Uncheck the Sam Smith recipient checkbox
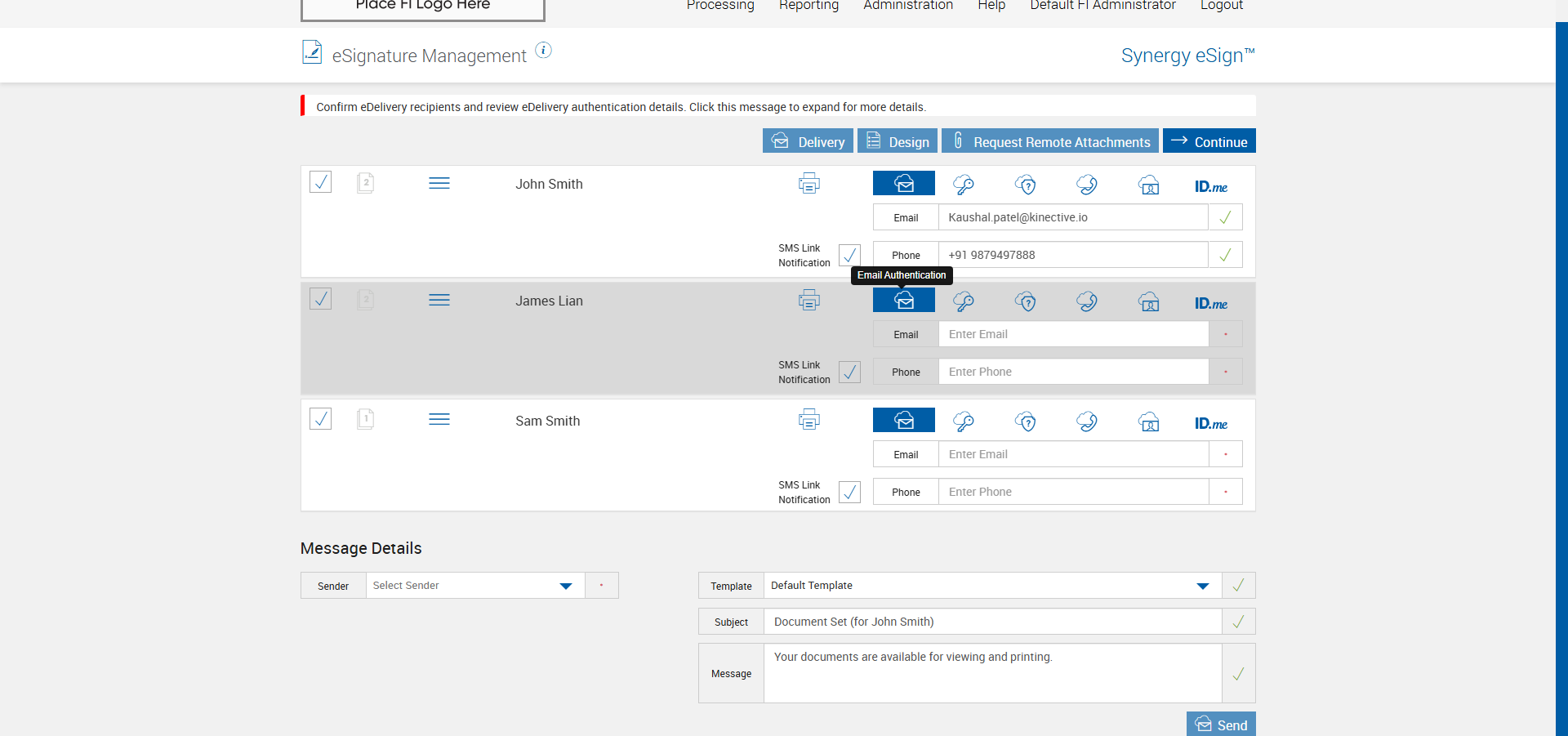This screenshot has height=736, width=1568. coord(321,418)
